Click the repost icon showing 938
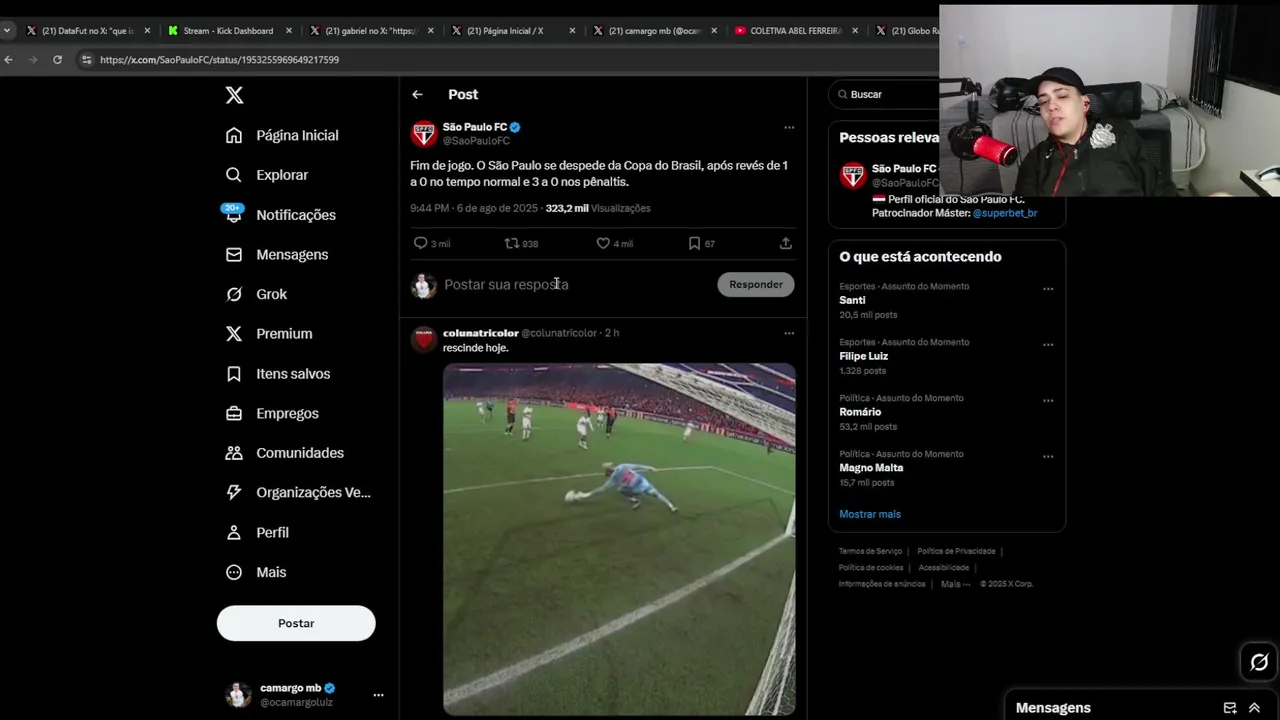Viewport: 1280px width, 720px height. click(511, 243)
